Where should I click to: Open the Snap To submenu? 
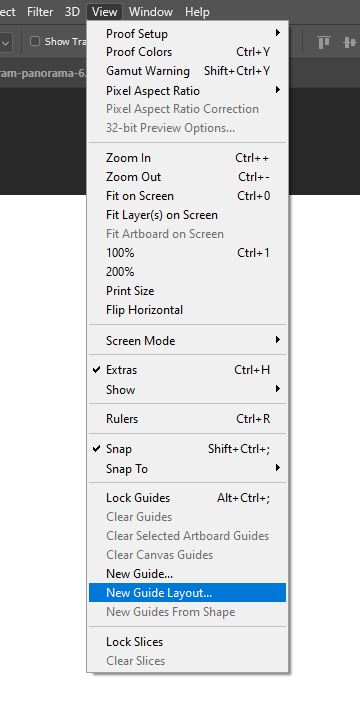click(187, 469)
